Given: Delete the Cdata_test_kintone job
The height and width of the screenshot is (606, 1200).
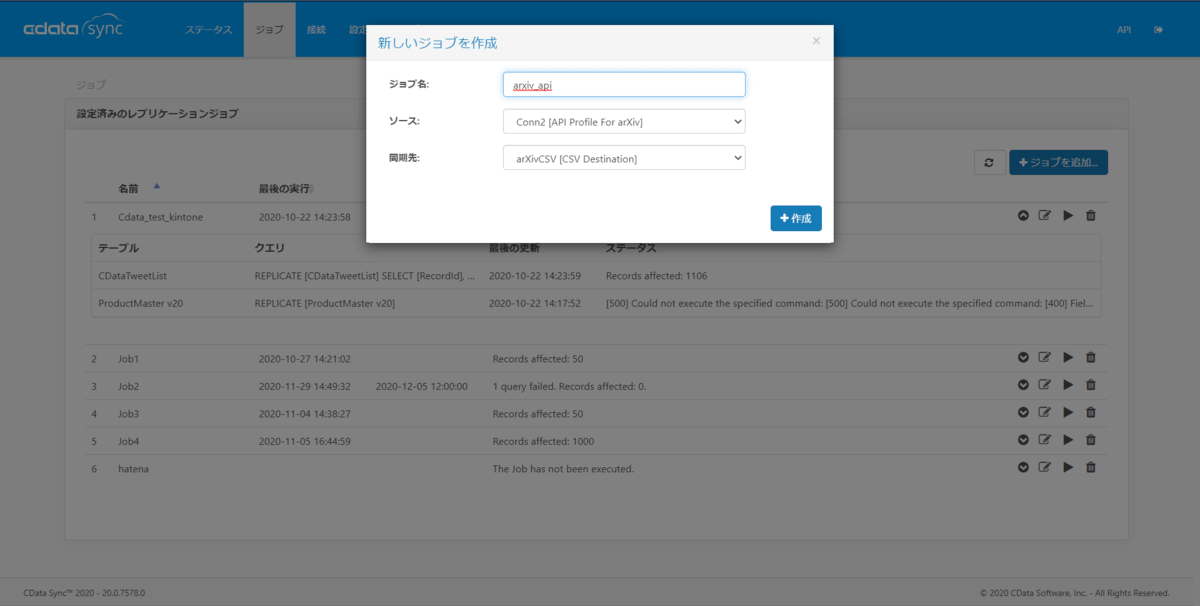Looking at the screenshot, I should pyautogui.click(x=1091, y=216).
